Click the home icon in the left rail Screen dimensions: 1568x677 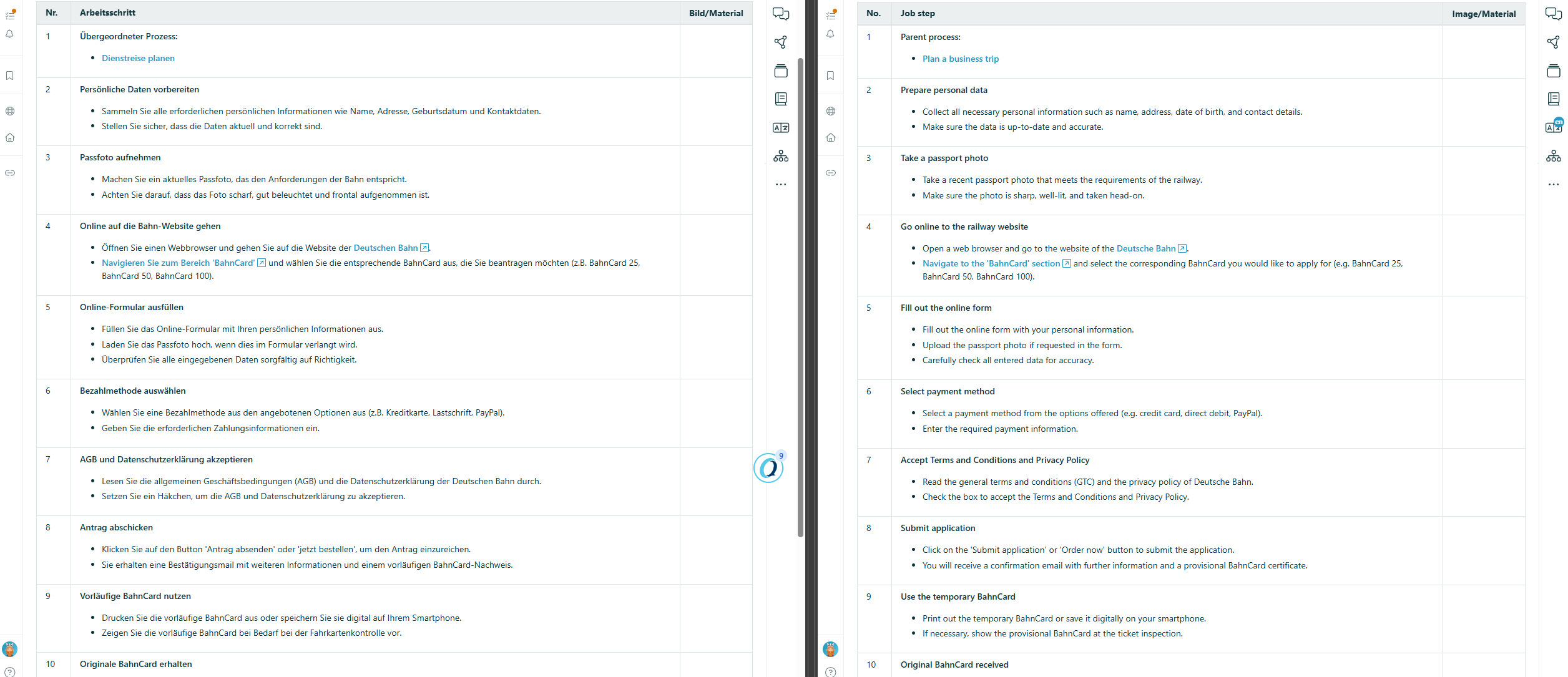[x=10, y=137]
